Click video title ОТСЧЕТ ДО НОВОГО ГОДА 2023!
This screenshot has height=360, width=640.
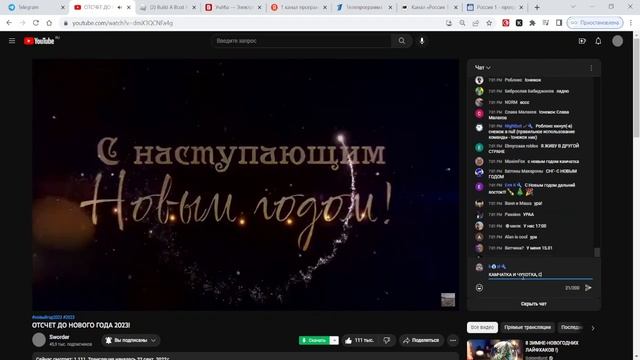tap(81, 325)
